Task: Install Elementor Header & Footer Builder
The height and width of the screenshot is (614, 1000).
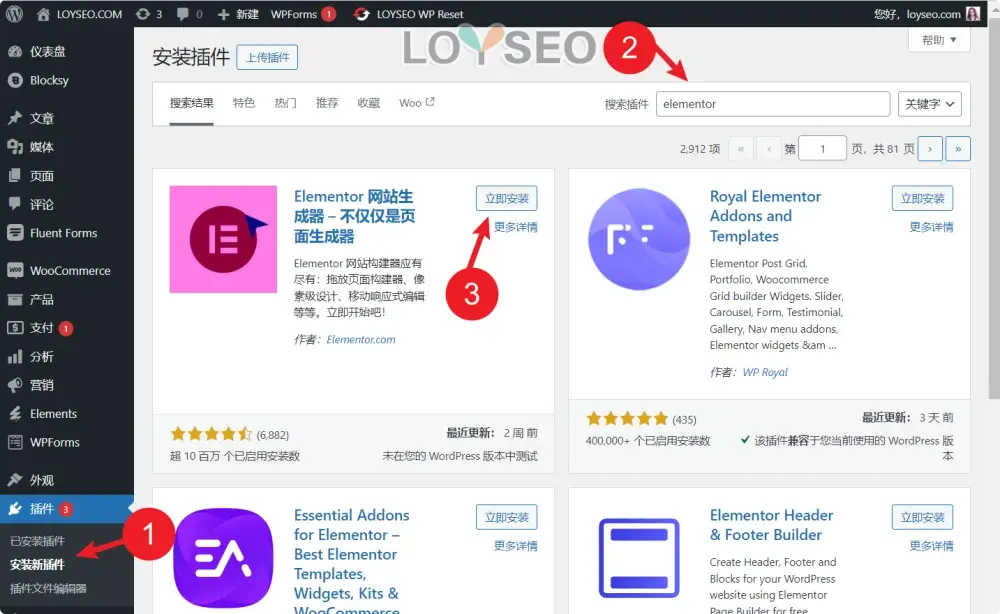Action: click(x=922, y=517)
